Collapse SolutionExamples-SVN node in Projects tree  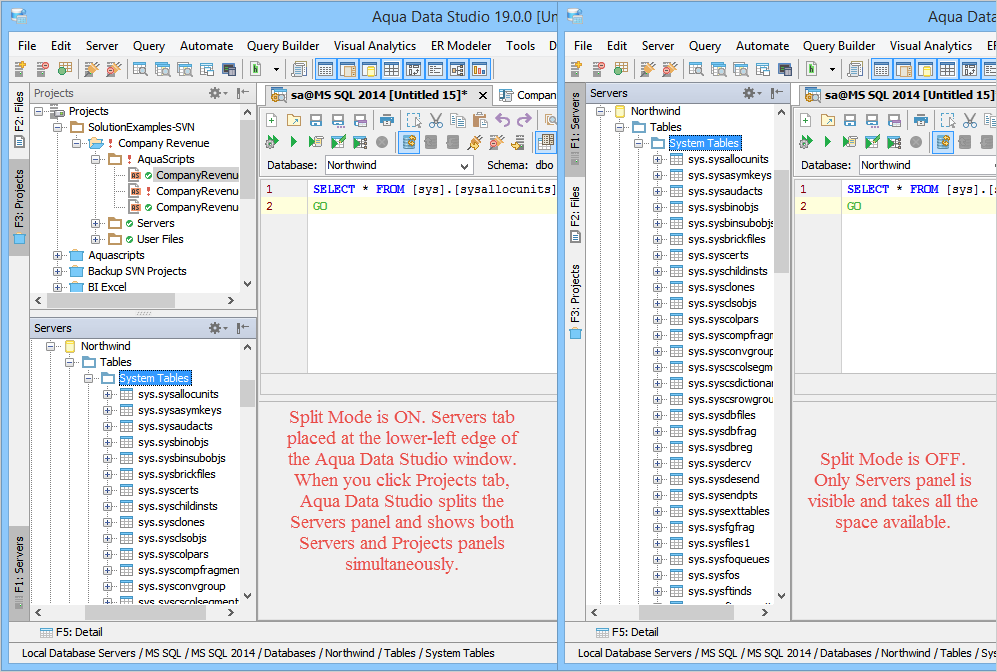tap(57, 127)
